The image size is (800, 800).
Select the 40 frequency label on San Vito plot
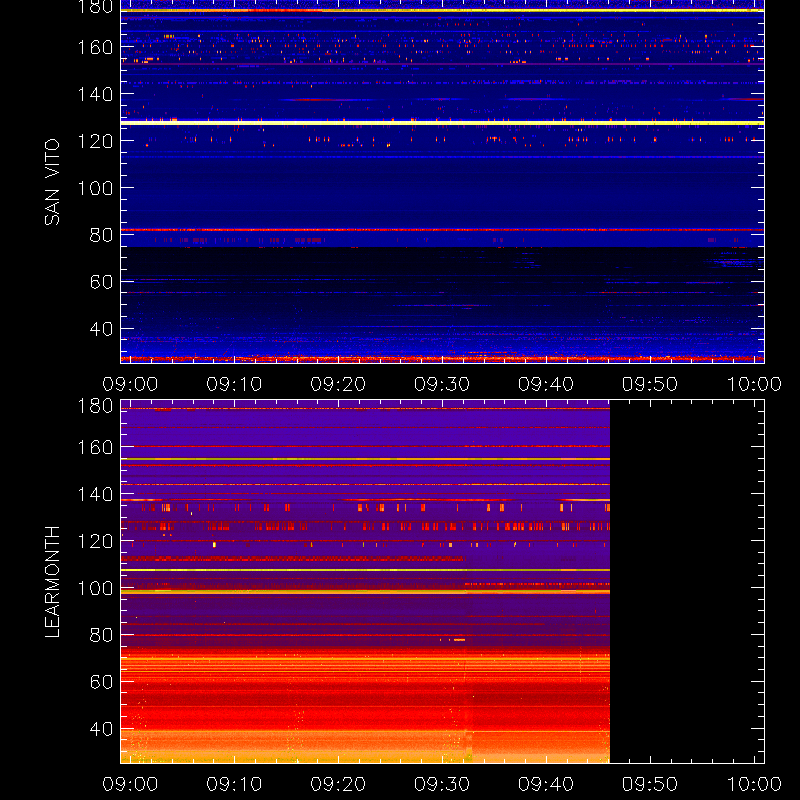point(101,329)
